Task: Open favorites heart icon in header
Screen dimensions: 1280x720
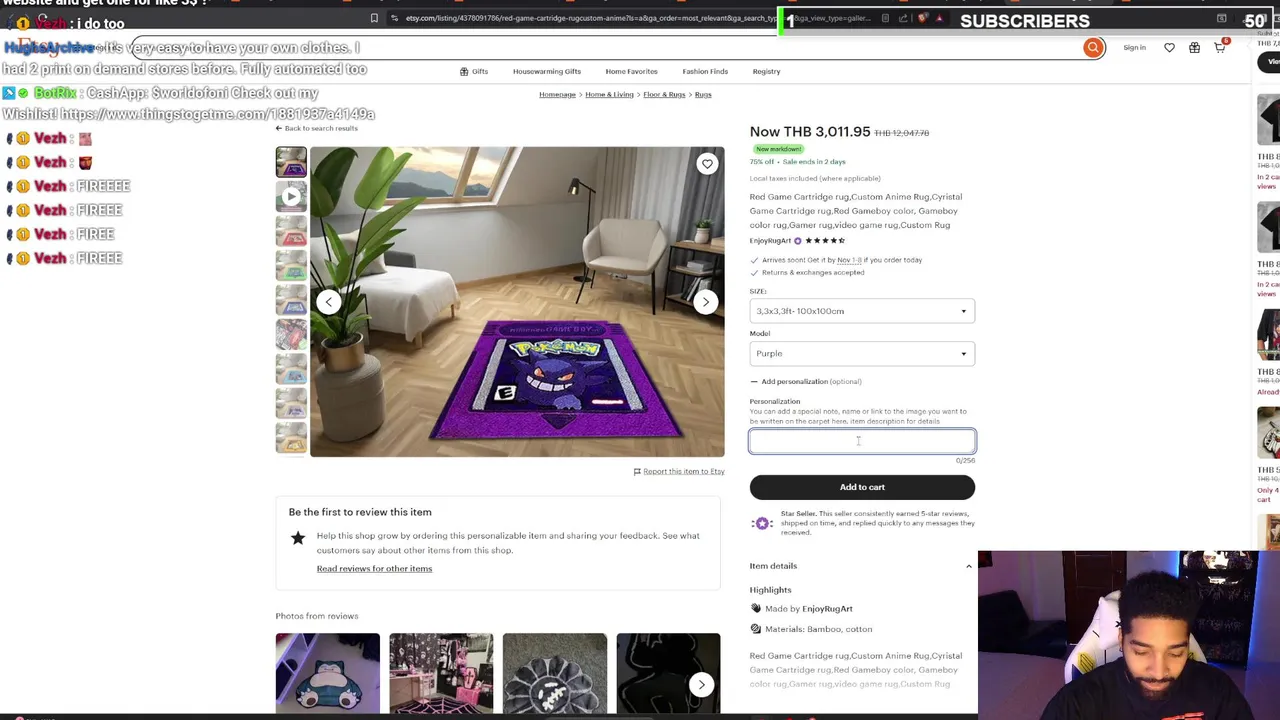Action: click(1169, 47)
